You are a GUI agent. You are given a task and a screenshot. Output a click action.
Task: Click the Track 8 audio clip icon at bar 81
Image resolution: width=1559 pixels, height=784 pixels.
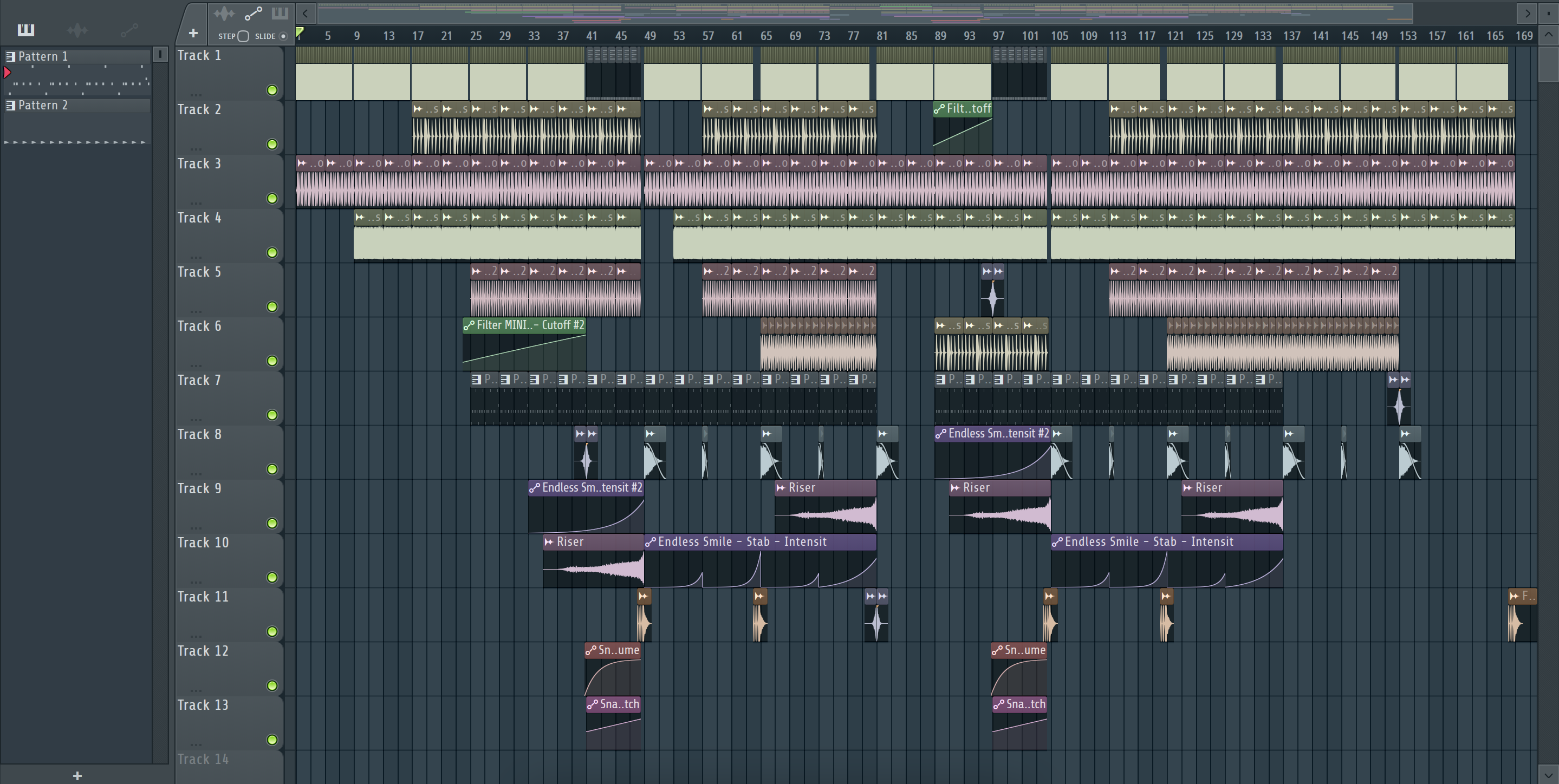[882, 434]
